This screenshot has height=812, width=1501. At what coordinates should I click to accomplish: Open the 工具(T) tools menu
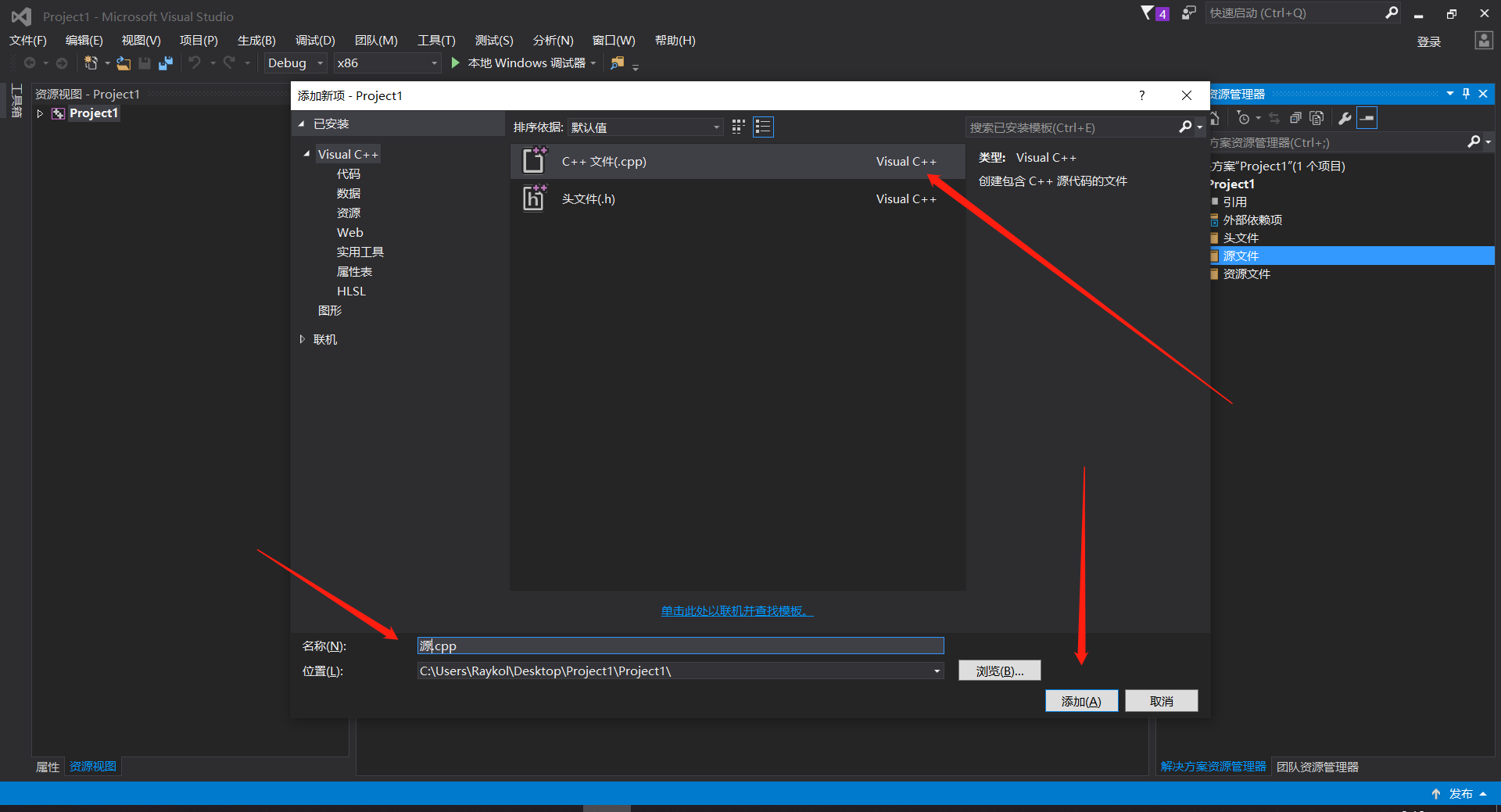tap(436, 41)
